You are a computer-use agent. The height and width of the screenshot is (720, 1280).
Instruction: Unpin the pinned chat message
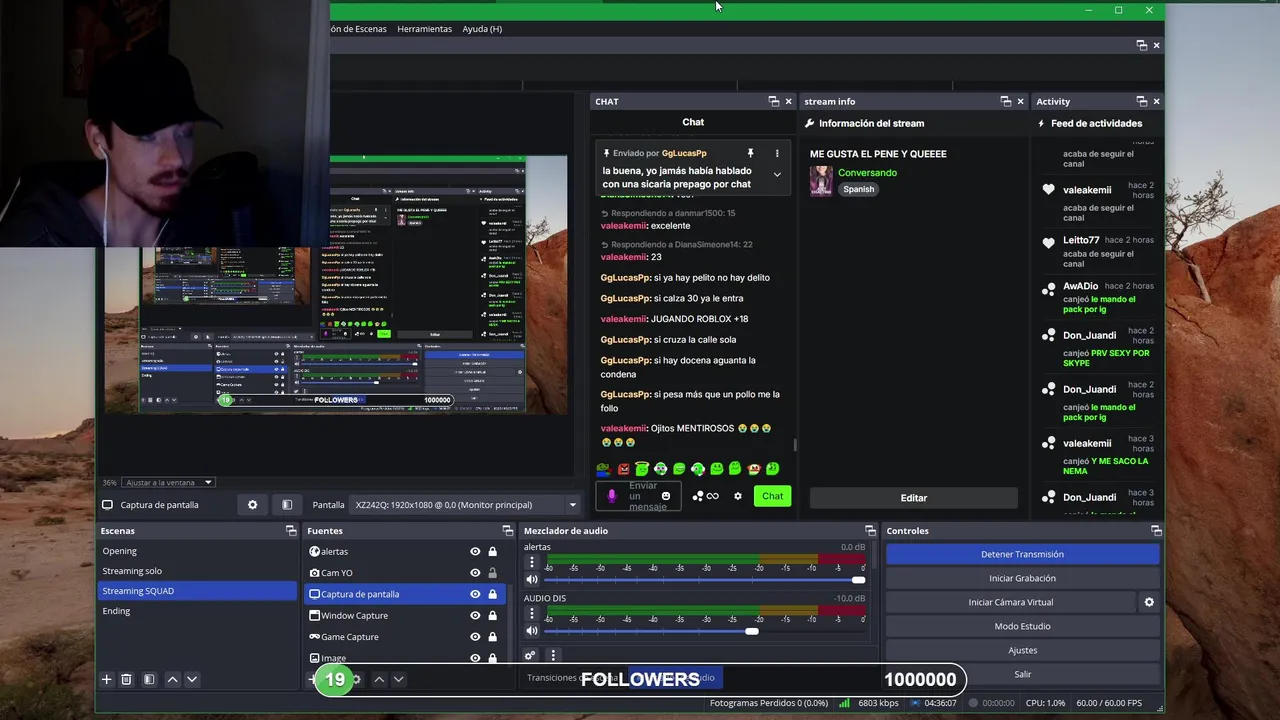(x=750, y=153)
